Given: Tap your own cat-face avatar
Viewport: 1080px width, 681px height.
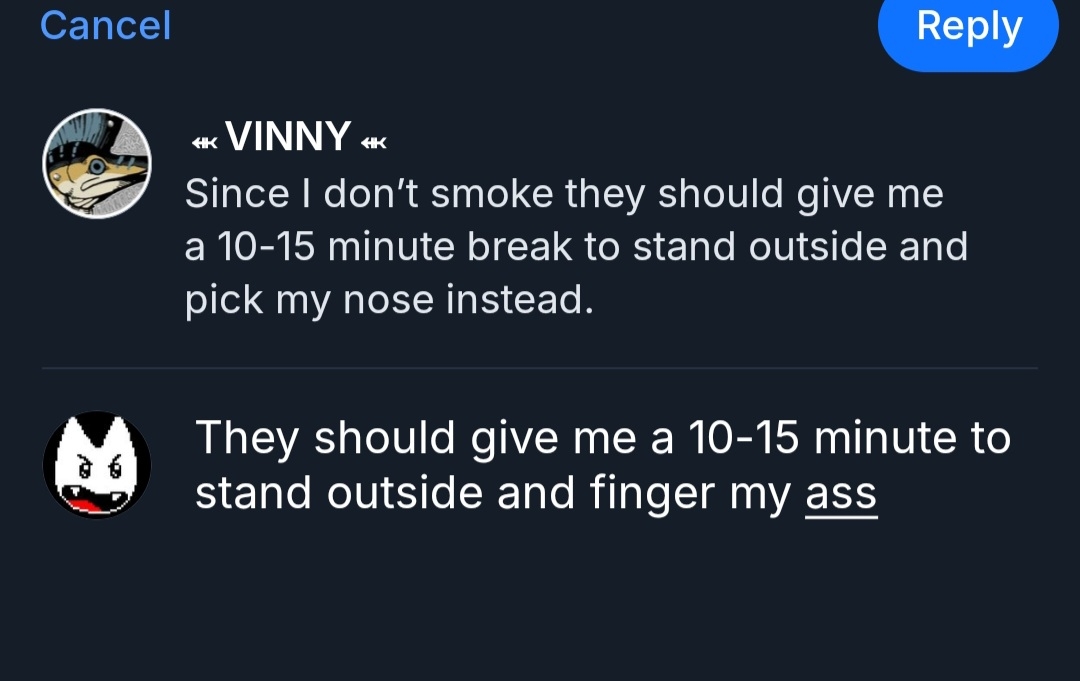Looking at the screenshot, I should 97,465.
